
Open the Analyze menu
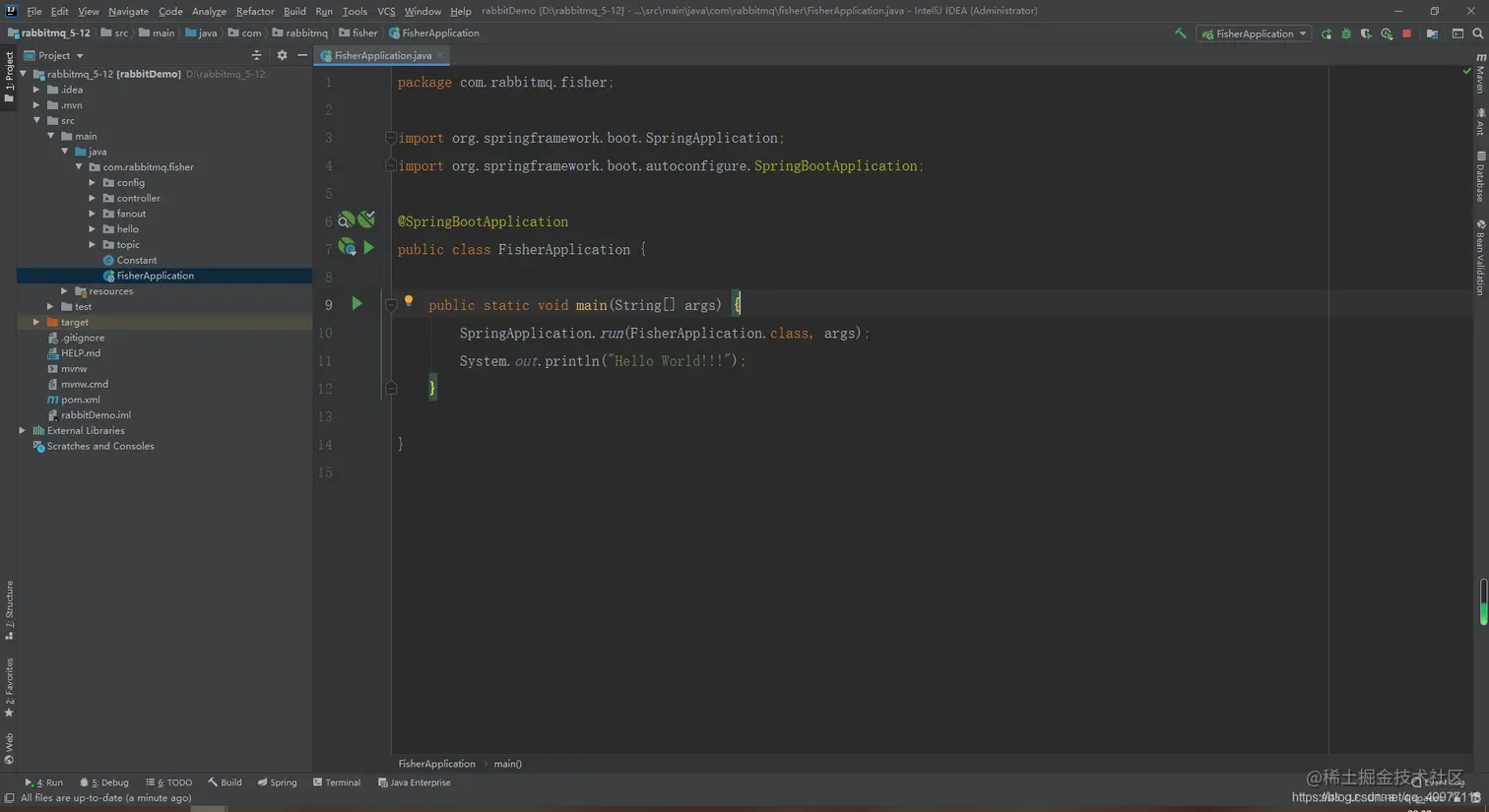(x=209, y=11)
